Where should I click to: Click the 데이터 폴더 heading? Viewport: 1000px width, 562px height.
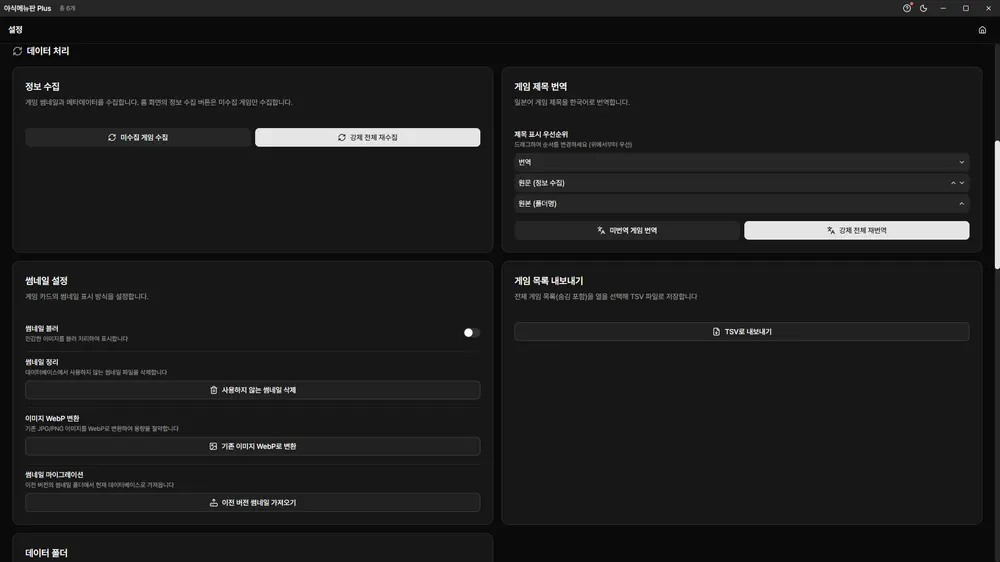coord(46,553)
